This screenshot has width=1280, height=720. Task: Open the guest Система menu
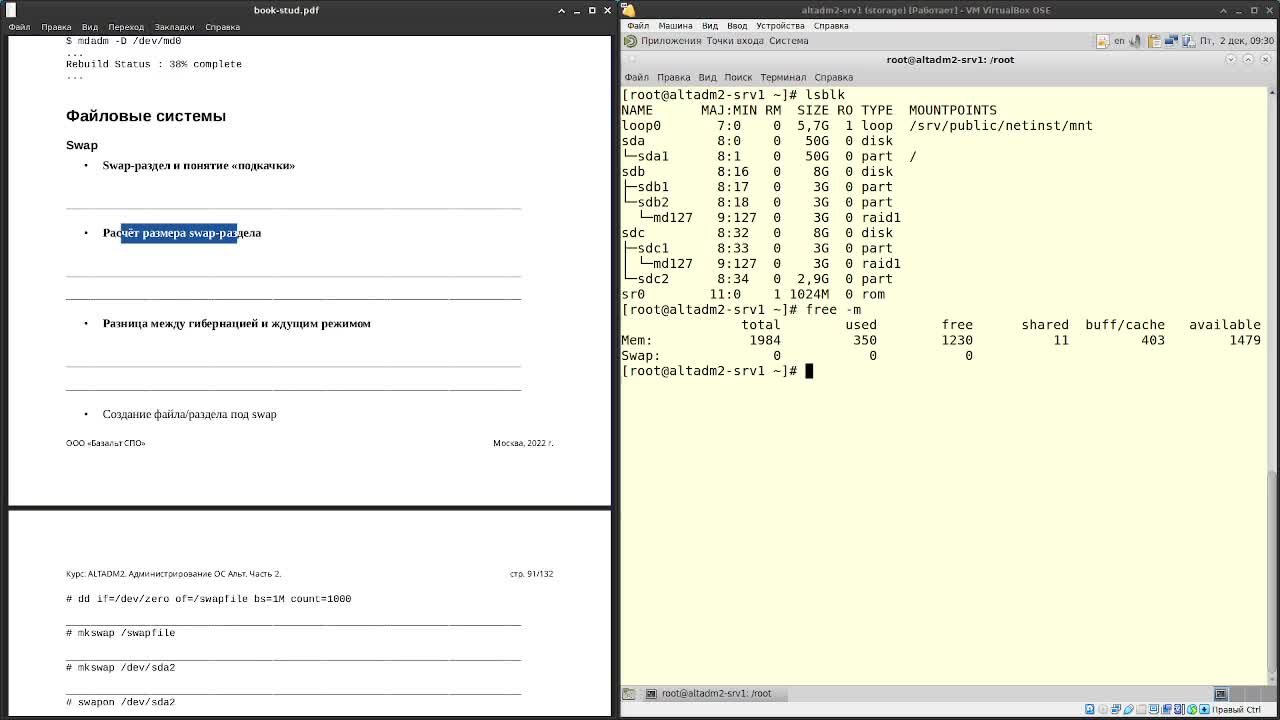point(789,41)
